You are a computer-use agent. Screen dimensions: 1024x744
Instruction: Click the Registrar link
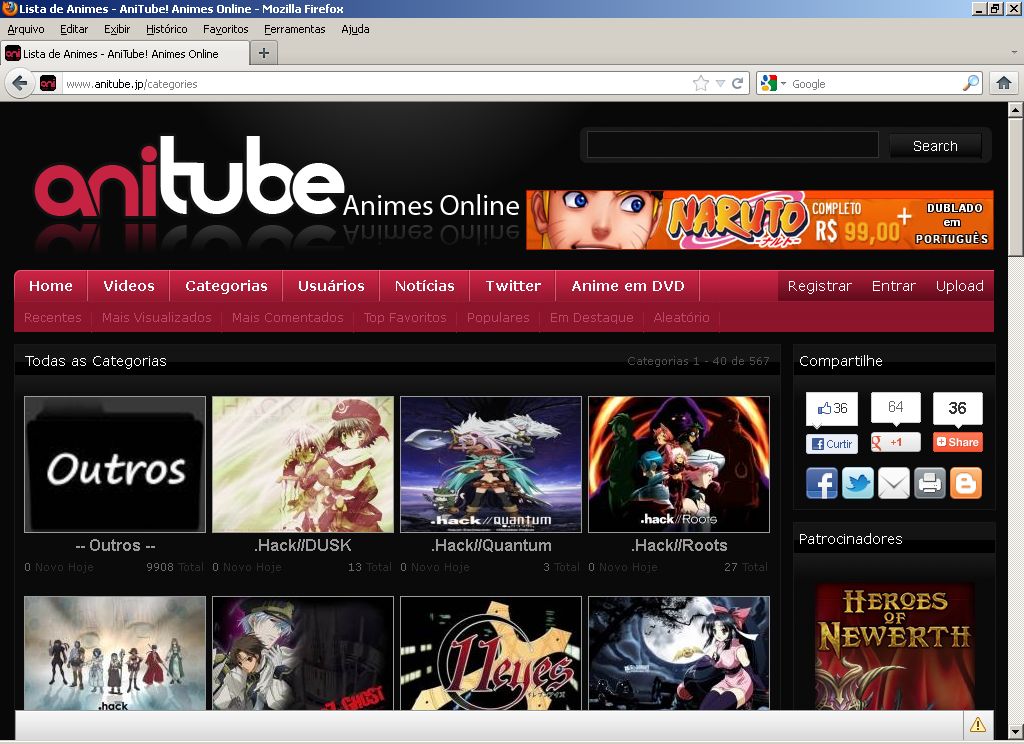point(819,286)
